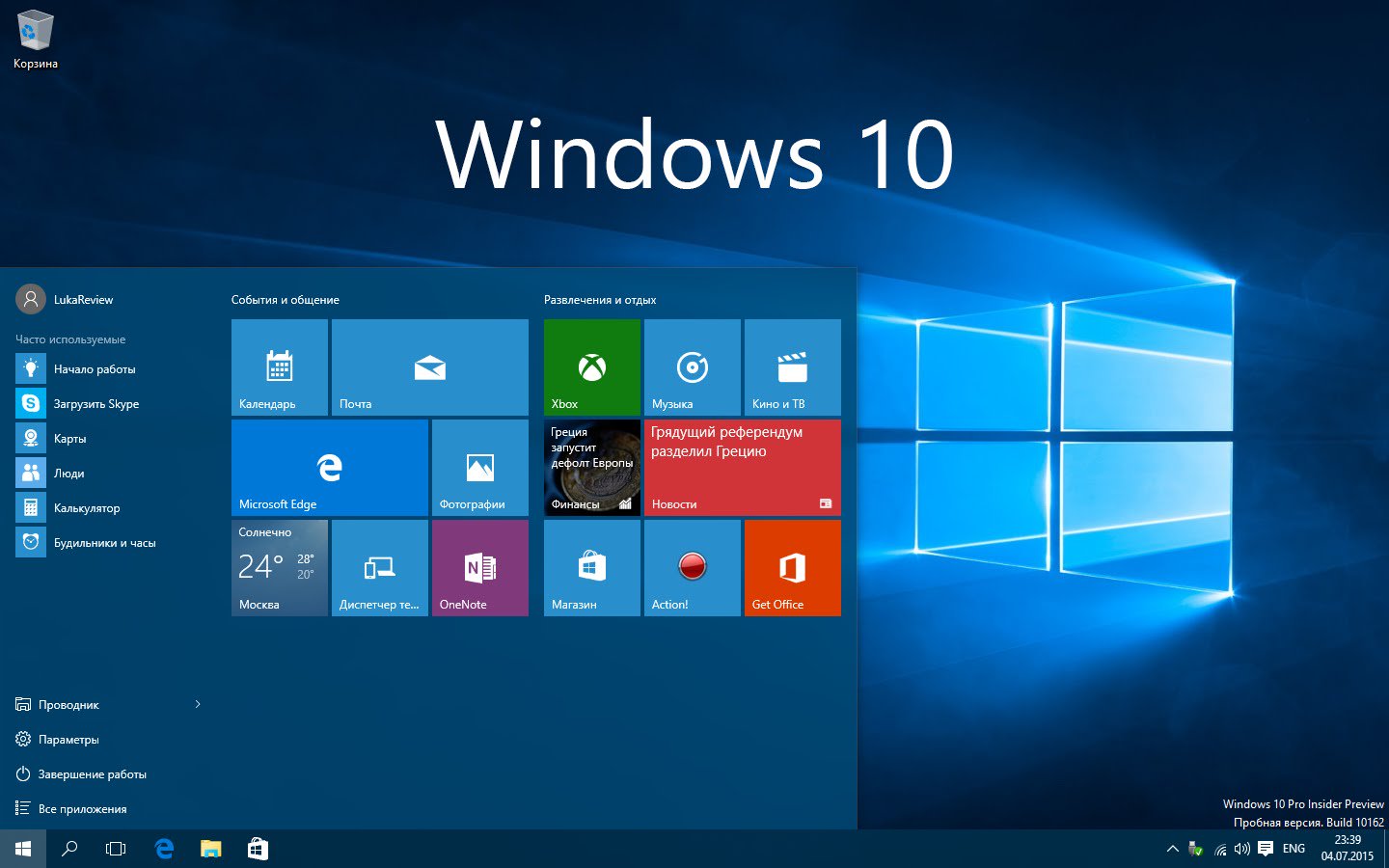This screenshot has height=868, width=1389.
Task: Open Начало работы from frequently used list
Action: point(106,368)
